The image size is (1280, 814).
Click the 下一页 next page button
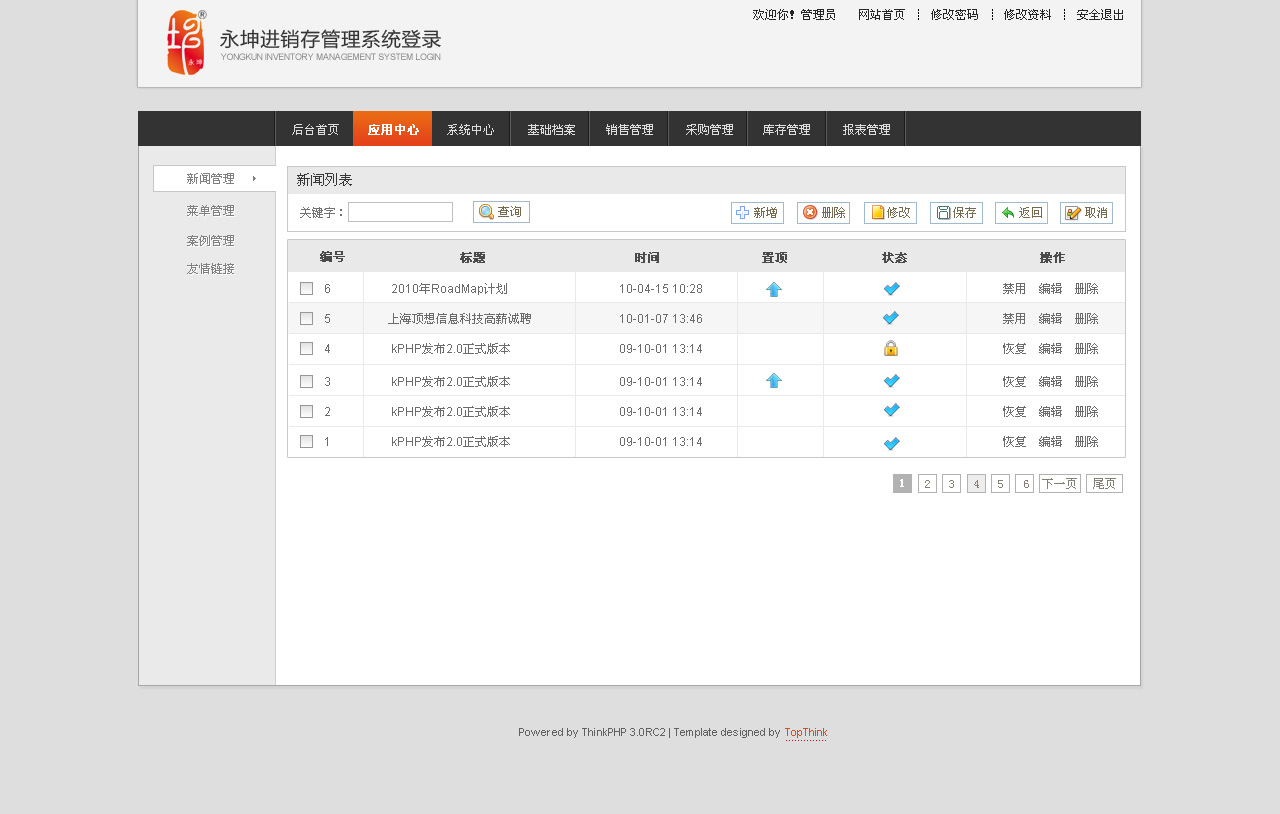tap(1060, 484)
